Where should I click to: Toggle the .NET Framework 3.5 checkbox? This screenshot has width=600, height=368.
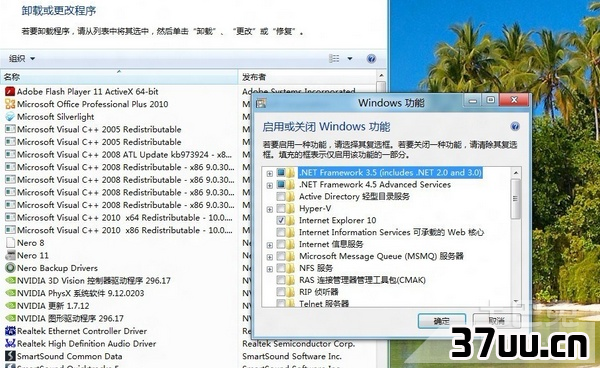tap(281, 173)
